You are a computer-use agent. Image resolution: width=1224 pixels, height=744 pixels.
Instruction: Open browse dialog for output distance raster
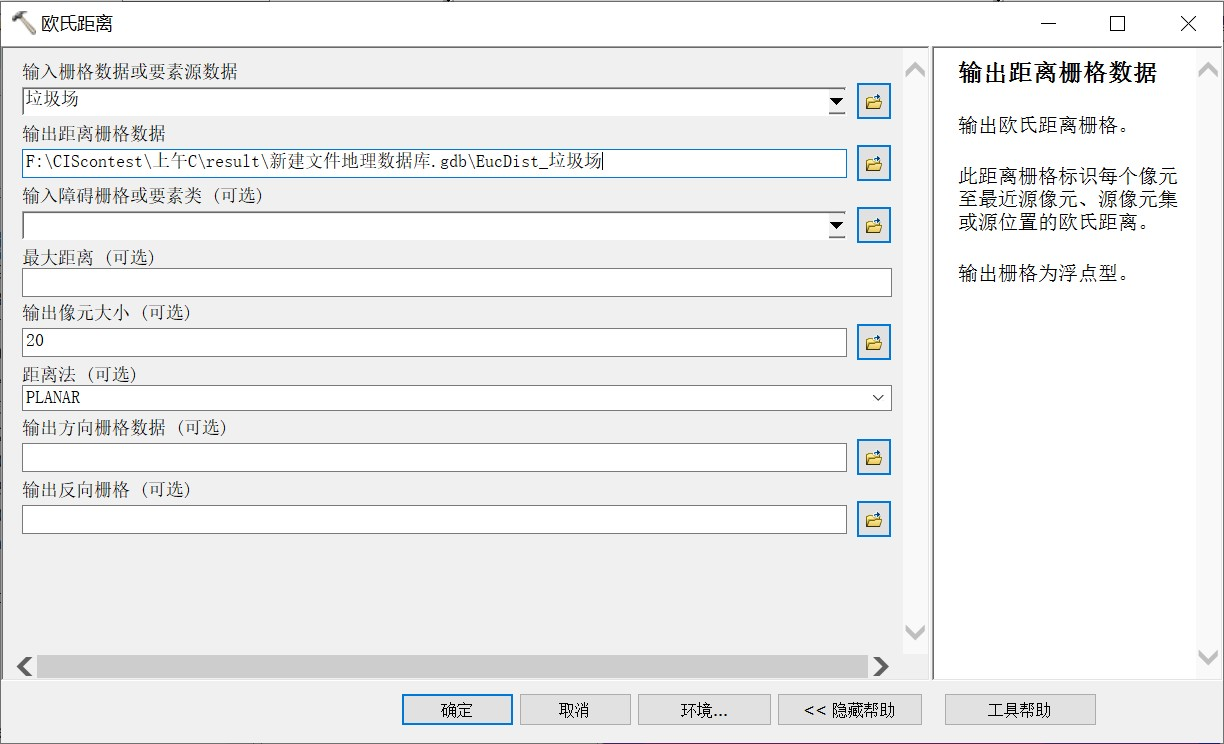[872, 163]
